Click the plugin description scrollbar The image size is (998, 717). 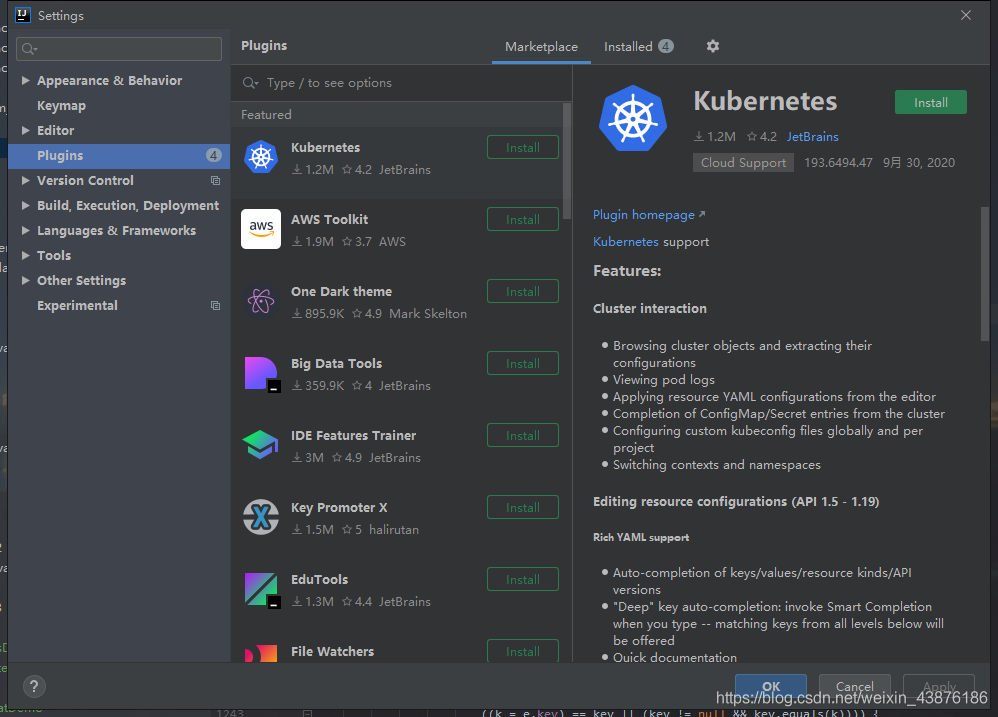985,274
